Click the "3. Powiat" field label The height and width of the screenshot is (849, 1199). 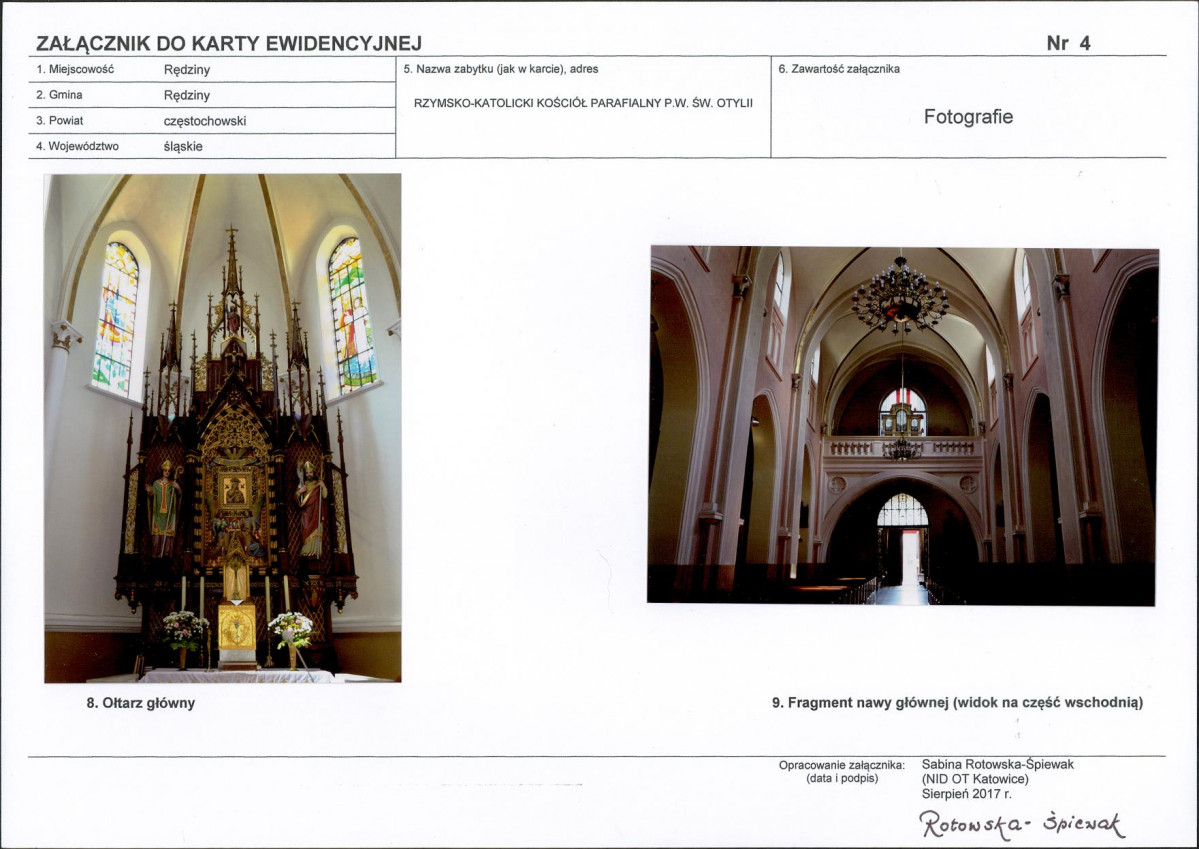[x=60, y=121]
